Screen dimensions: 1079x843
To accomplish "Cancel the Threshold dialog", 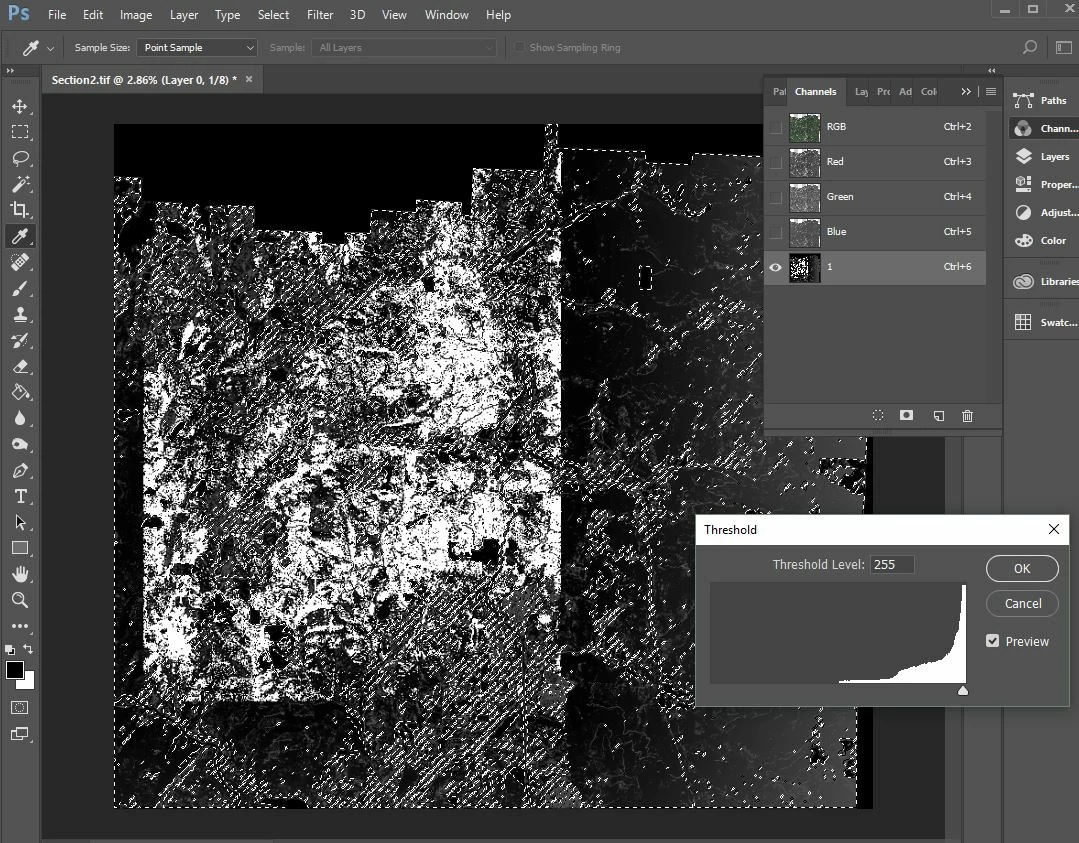I will pos(1021,603).
